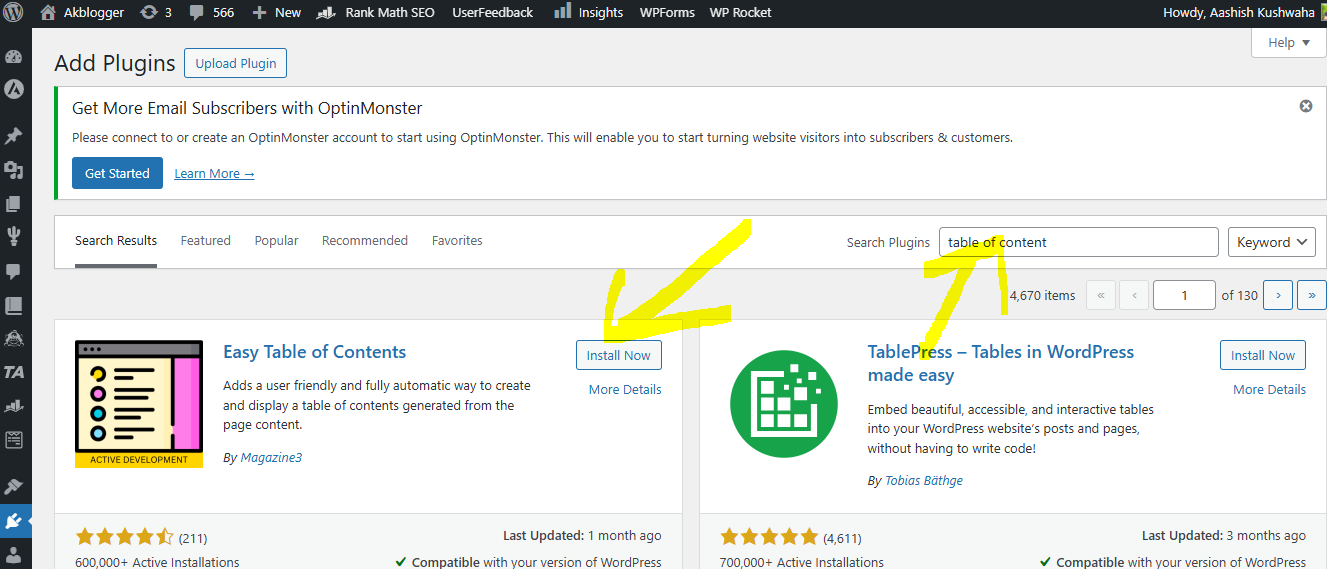Switch to the Popular tab
The height and width of the screenshot is (569, 1327).
(276, 241)
